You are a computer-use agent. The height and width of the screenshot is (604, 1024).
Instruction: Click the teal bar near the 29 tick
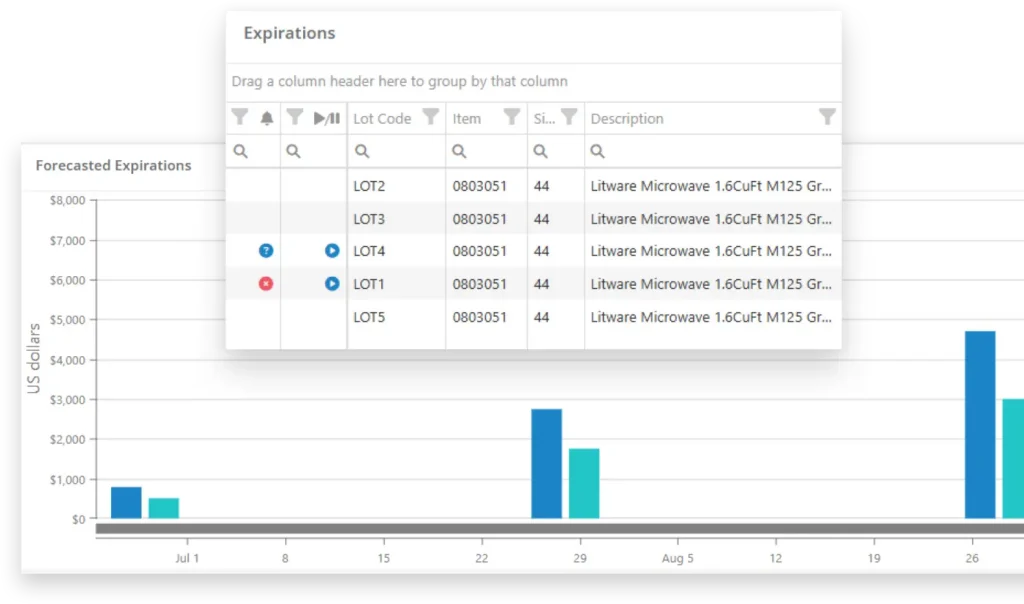584,483
